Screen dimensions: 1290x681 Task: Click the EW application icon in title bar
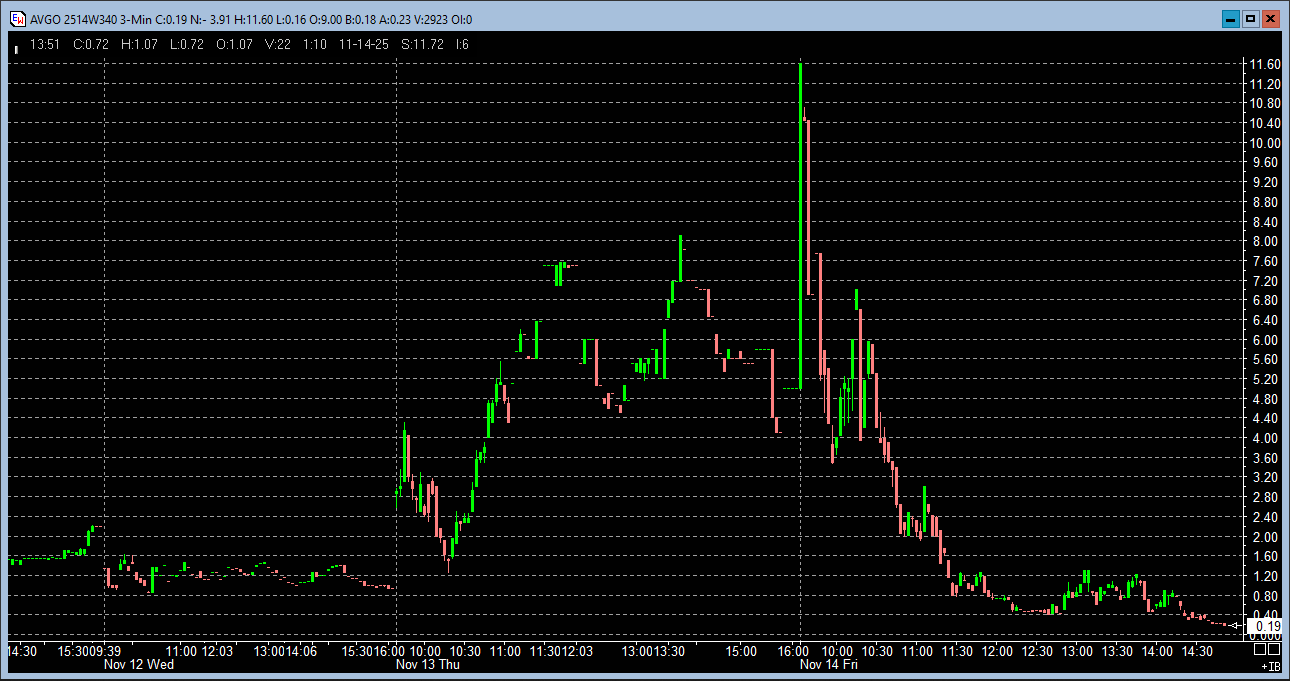(17, 19)
